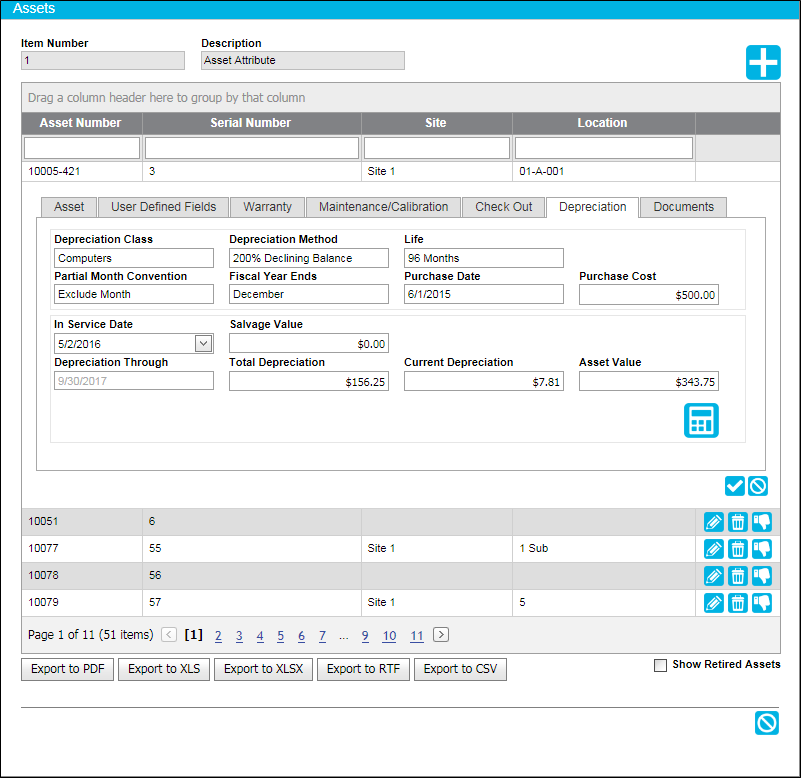The height and width of the screenshot is (778, 801).
Task: Delete asset 10078 with trash icon
Action: point(738,576)
